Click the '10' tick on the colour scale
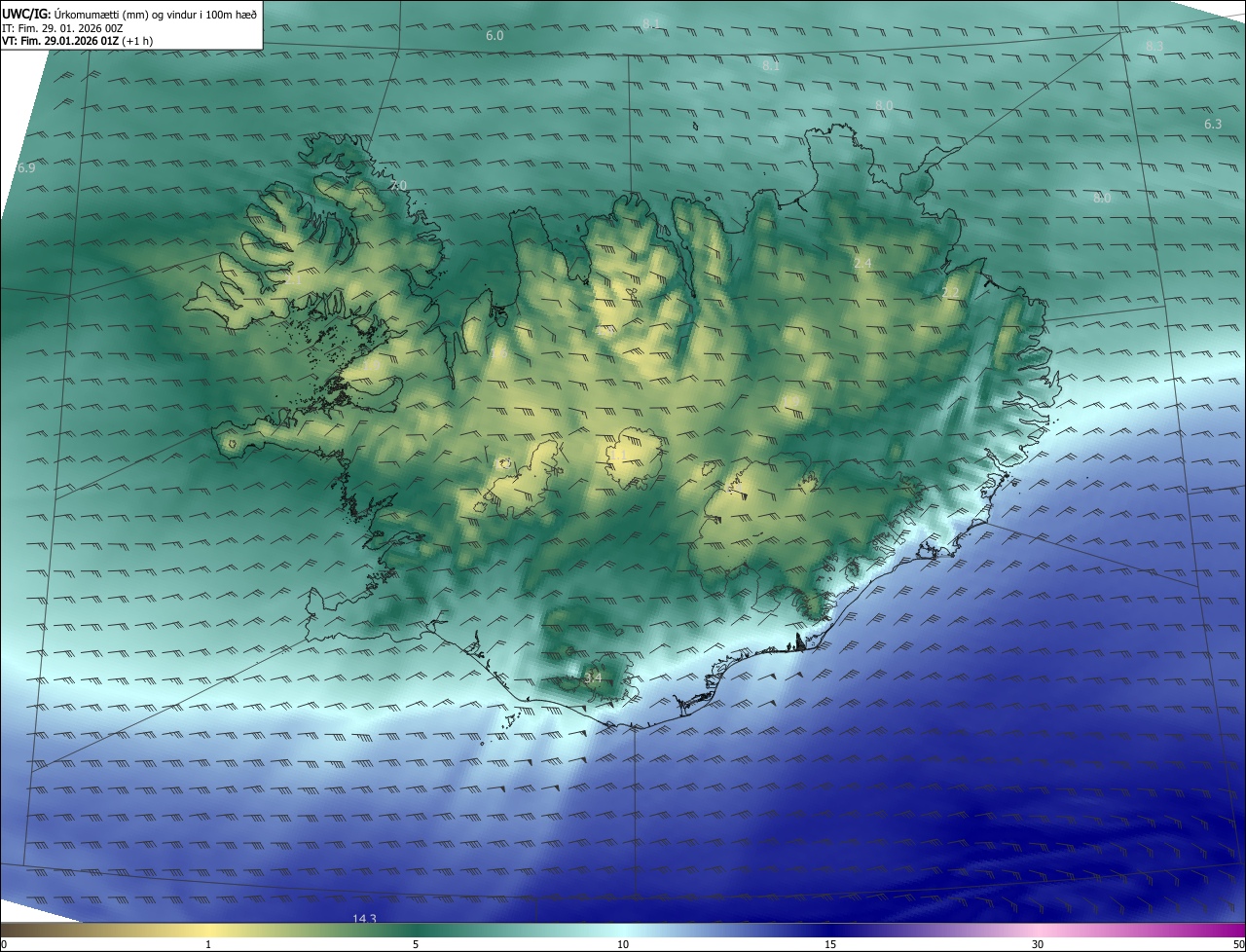Viewport: 1246px width, 952px height. (x=623, y=944)
